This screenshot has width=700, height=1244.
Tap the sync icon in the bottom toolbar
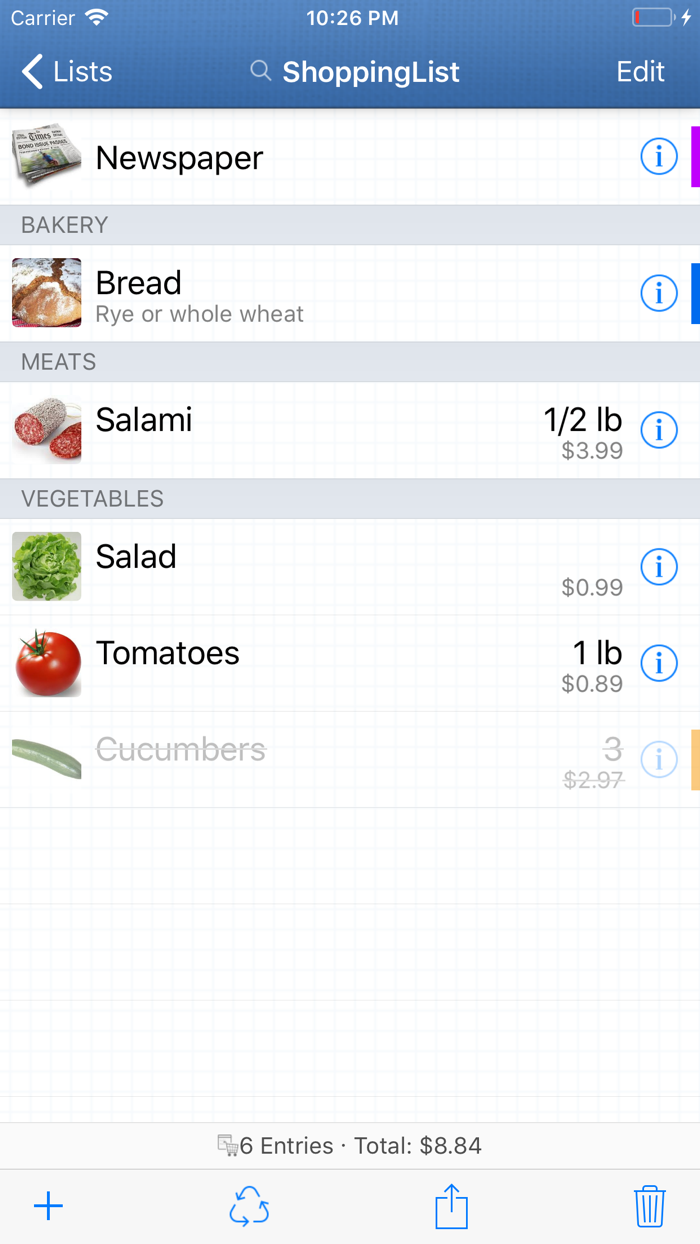pyautogui.click(x=249, y=1206)
